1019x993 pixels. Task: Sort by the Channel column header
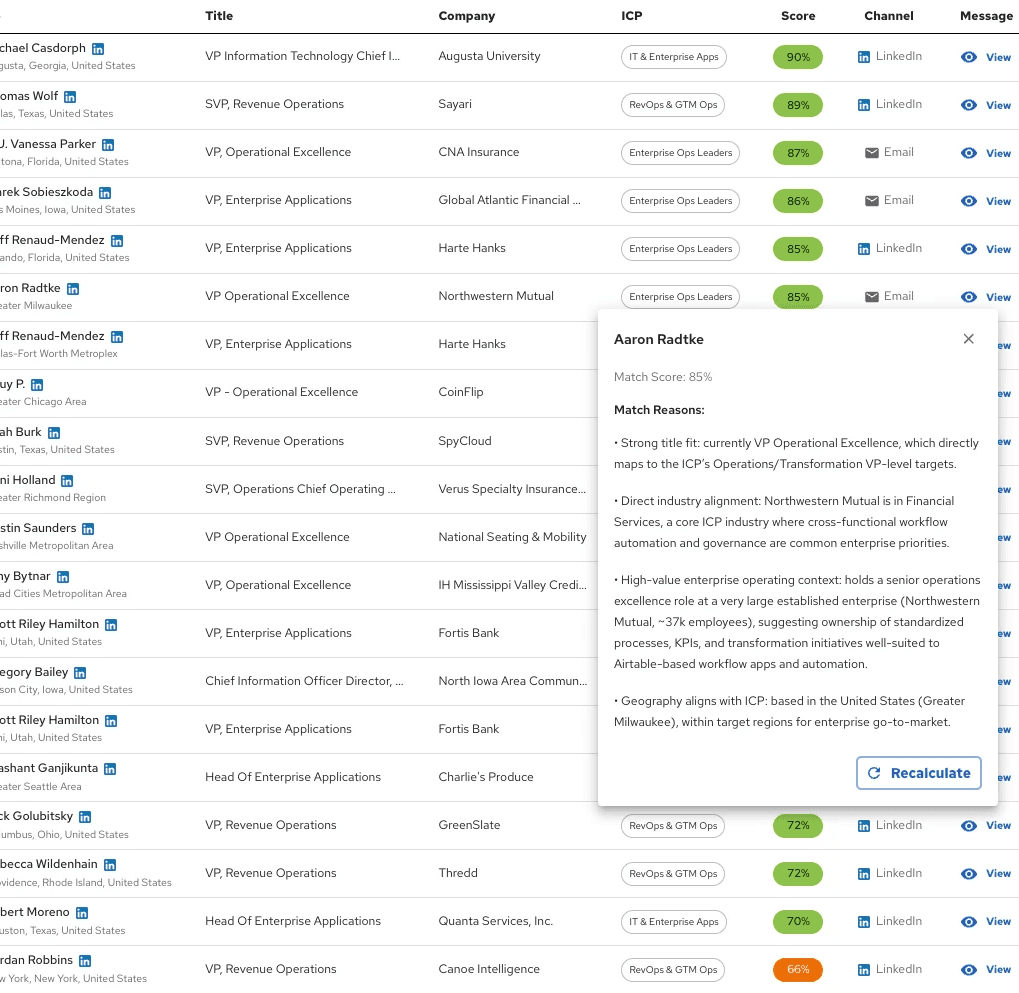(x=888, y=16)
